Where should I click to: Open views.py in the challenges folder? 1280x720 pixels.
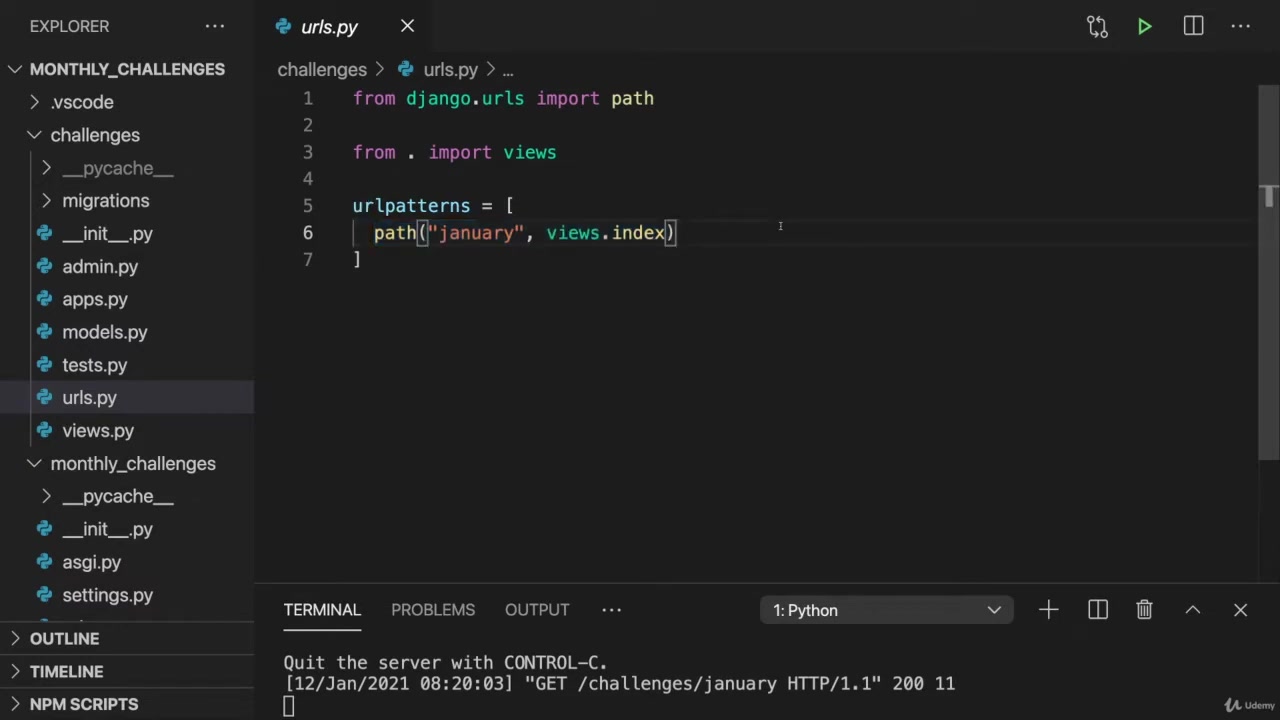point(97,431)
